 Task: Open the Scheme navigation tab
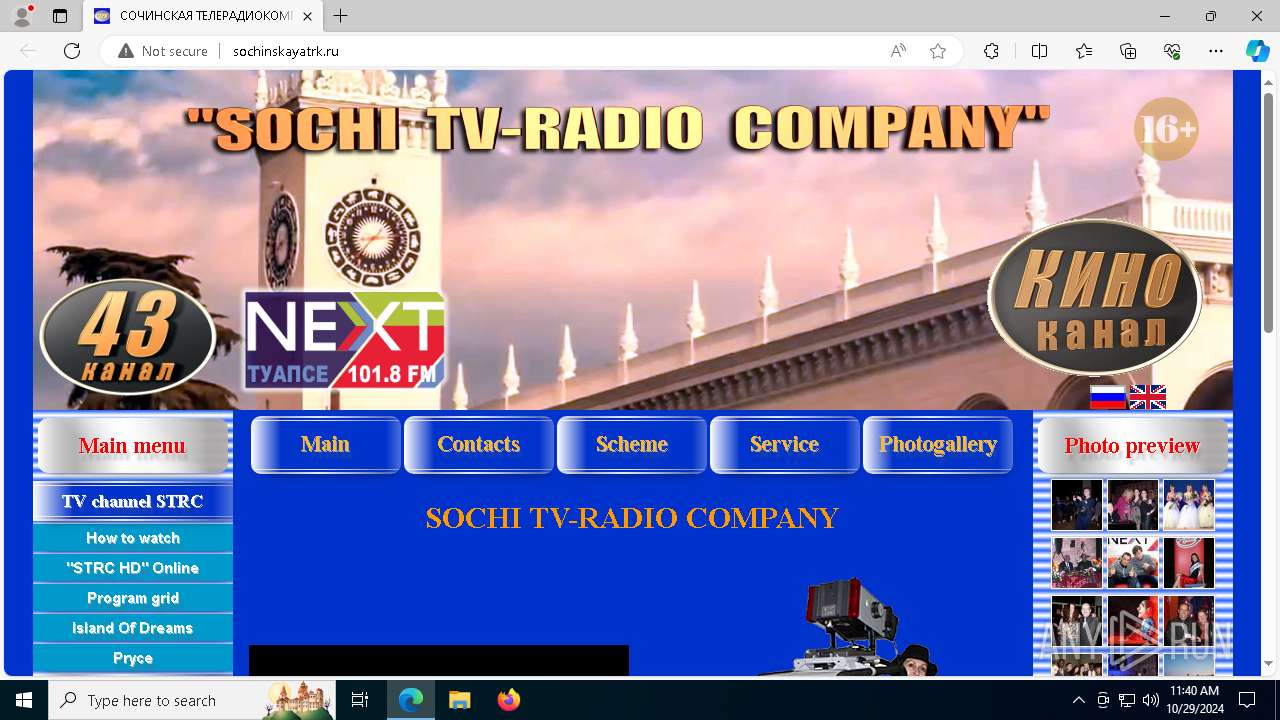click(632, 444)
